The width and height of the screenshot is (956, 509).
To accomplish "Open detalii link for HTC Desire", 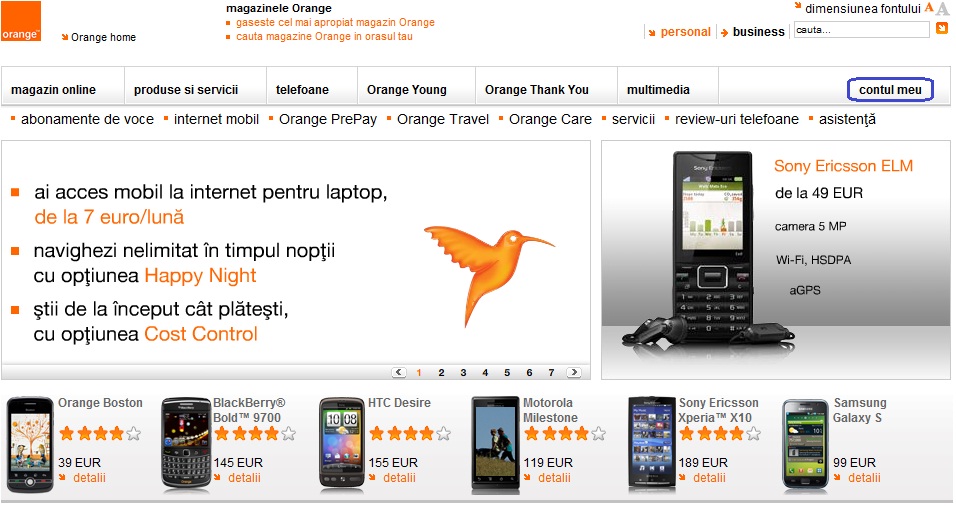I will [x=399, y=478].
